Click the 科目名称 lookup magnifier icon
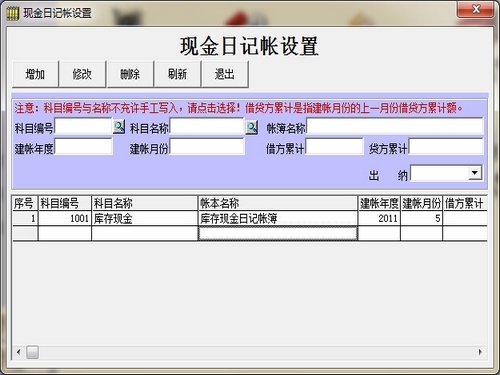500x375 pixels. point(252,127)
